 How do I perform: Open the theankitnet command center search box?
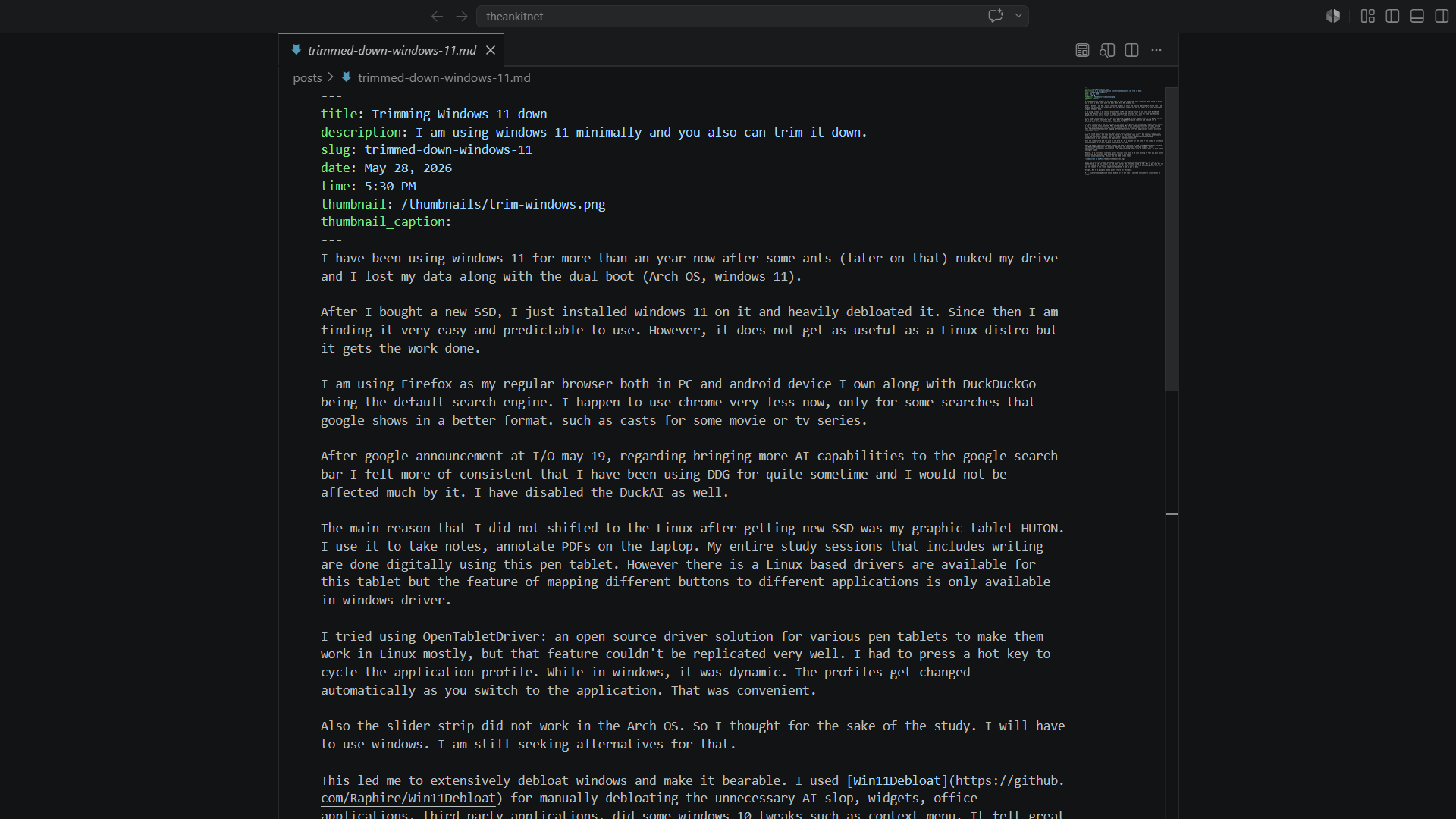click(x=728, y=16)
